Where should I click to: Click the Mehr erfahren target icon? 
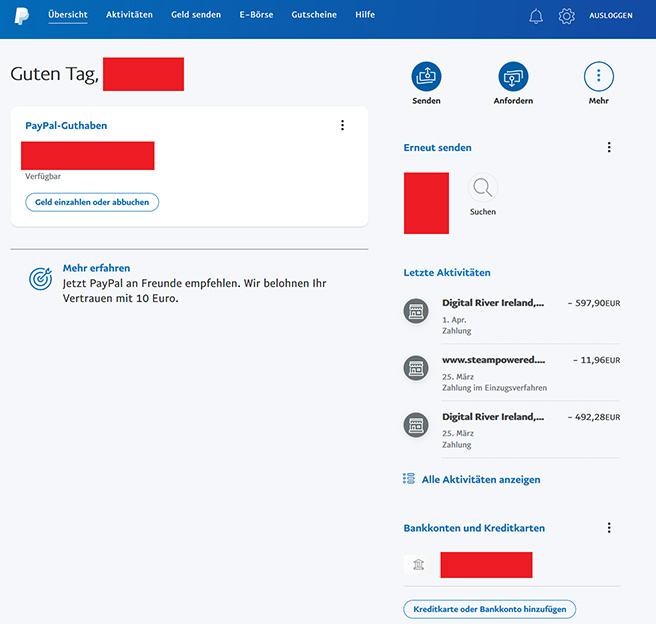41,279
